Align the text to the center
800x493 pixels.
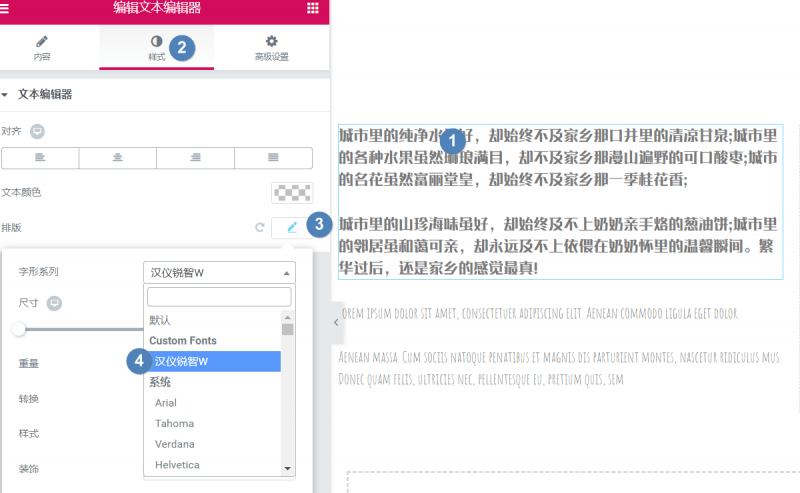click(x=118, y=158)
